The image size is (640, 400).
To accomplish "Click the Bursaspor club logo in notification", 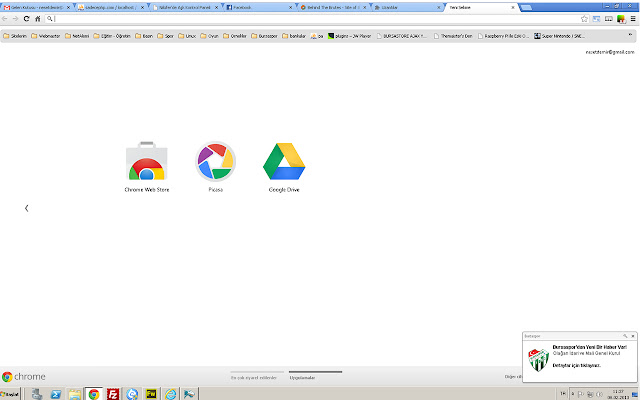I will (x=538, y=360).
